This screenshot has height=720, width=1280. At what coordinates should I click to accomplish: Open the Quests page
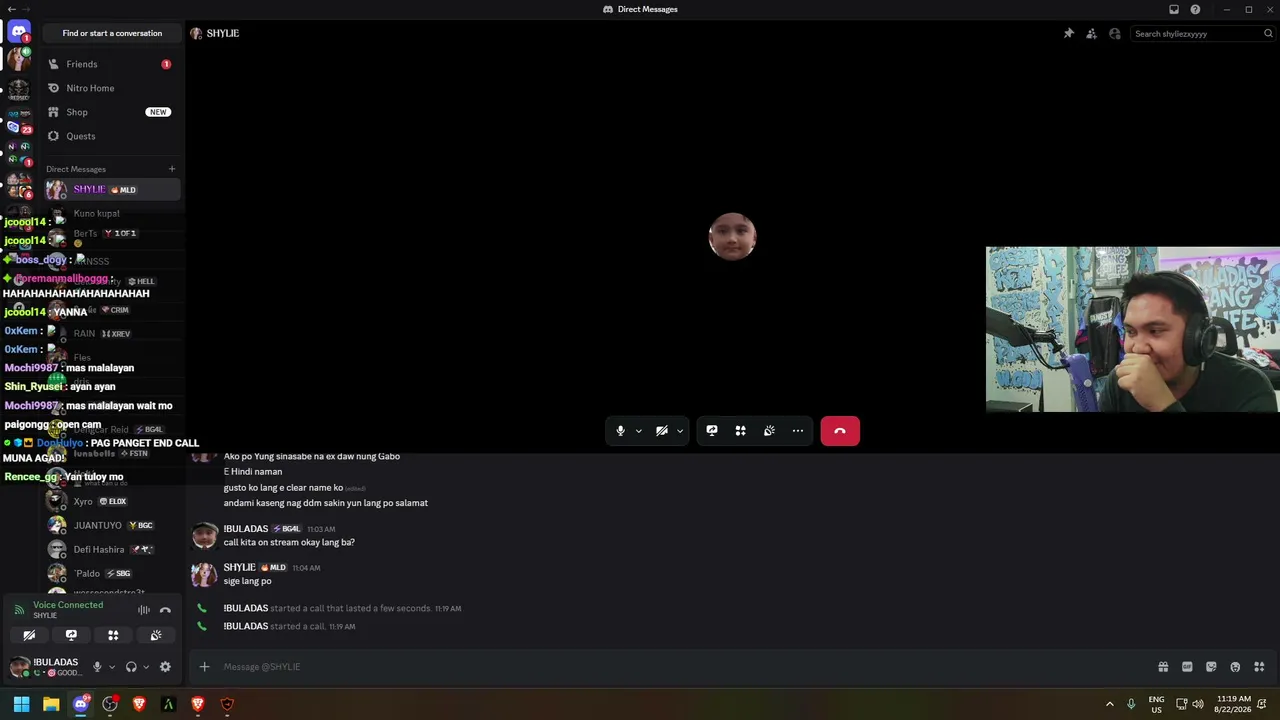point(112,136)
